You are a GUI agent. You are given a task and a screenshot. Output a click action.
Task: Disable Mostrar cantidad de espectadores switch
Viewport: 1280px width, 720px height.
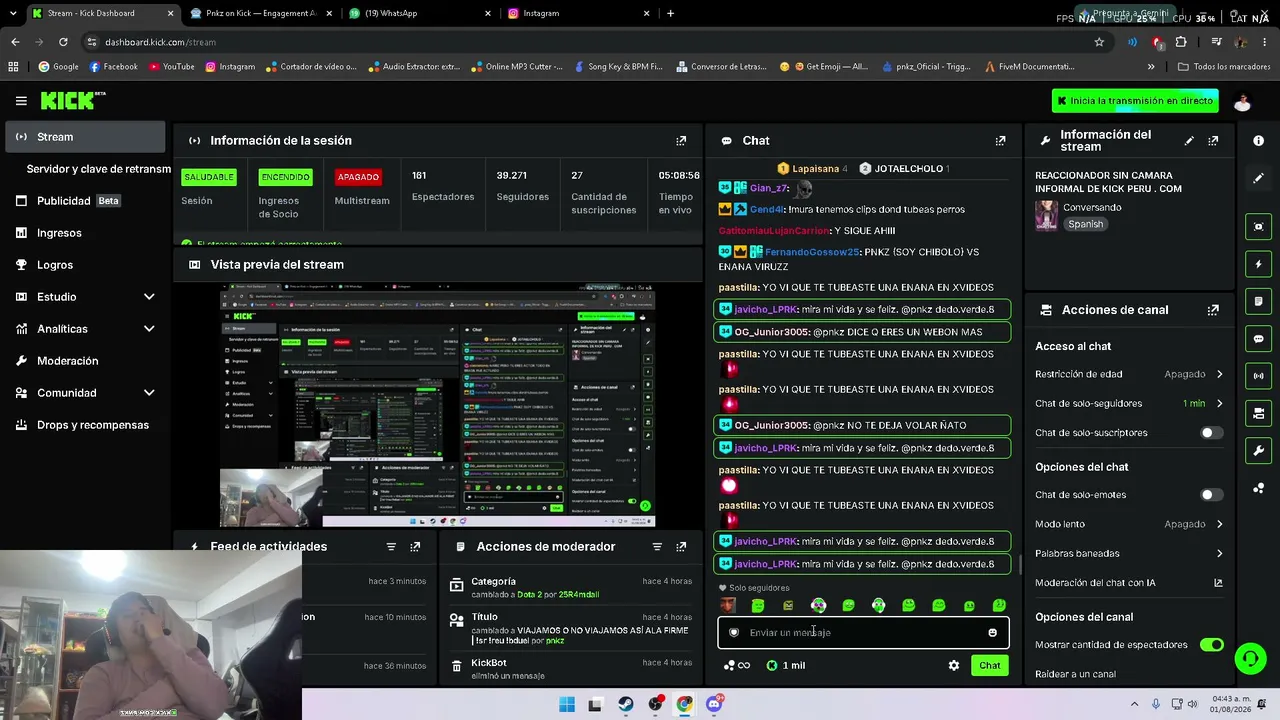tap(1211, 645)
